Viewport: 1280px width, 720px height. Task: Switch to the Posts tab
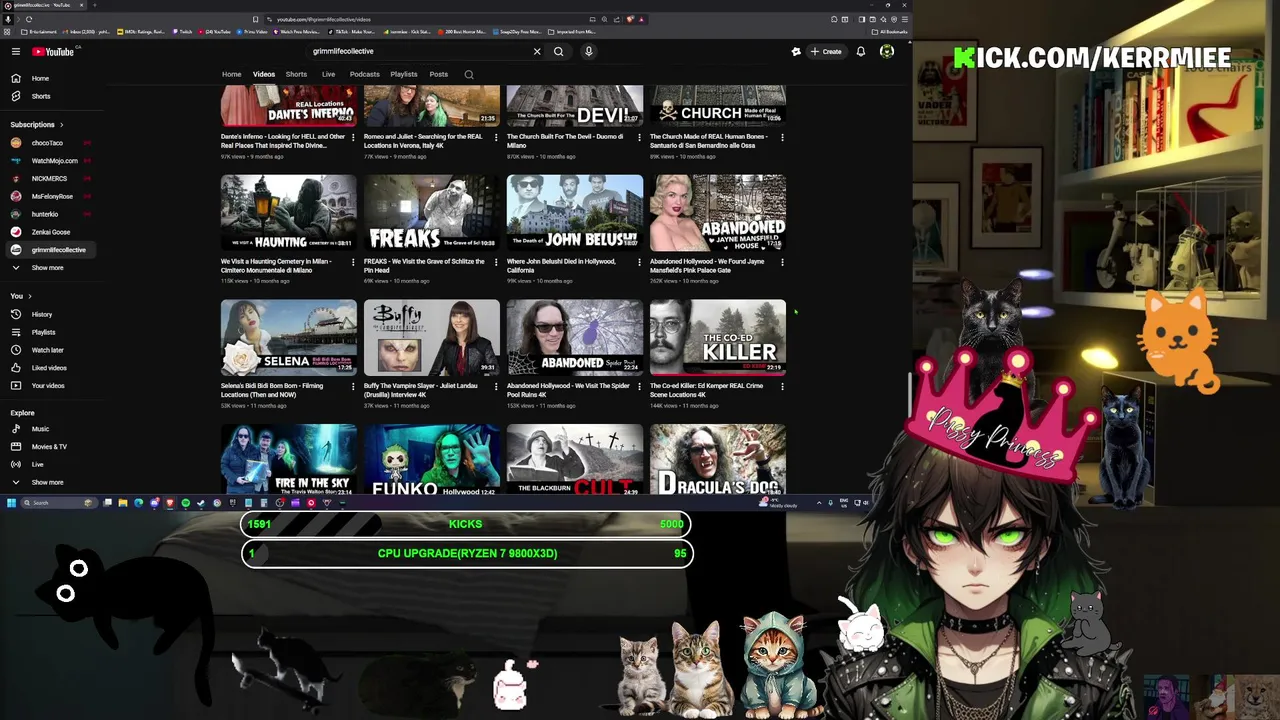coord(439,74)
